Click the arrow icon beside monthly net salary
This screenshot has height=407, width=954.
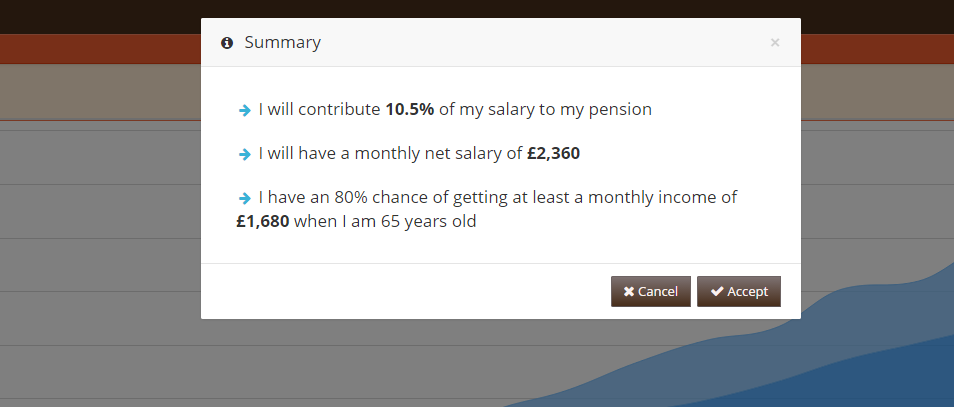coord(245,154)
